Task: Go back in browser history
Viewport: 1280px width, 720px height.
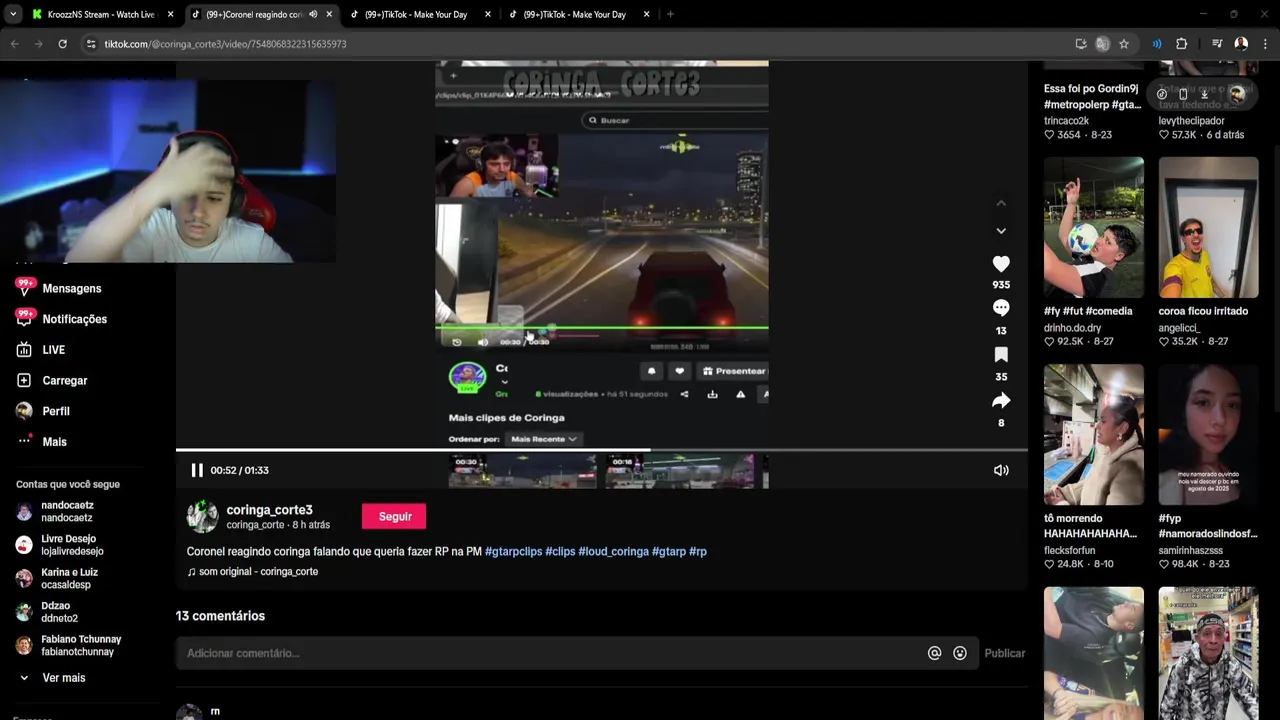Action: pos(14,44)
